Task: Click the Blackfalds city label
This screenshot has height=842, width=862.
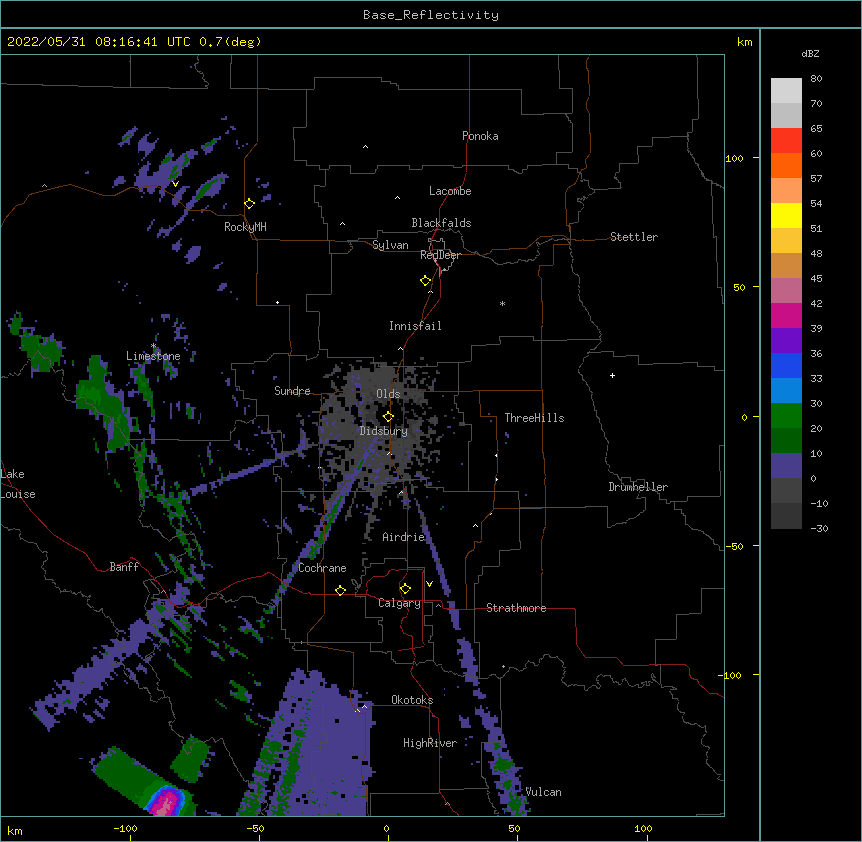Action: pos(441,223)
